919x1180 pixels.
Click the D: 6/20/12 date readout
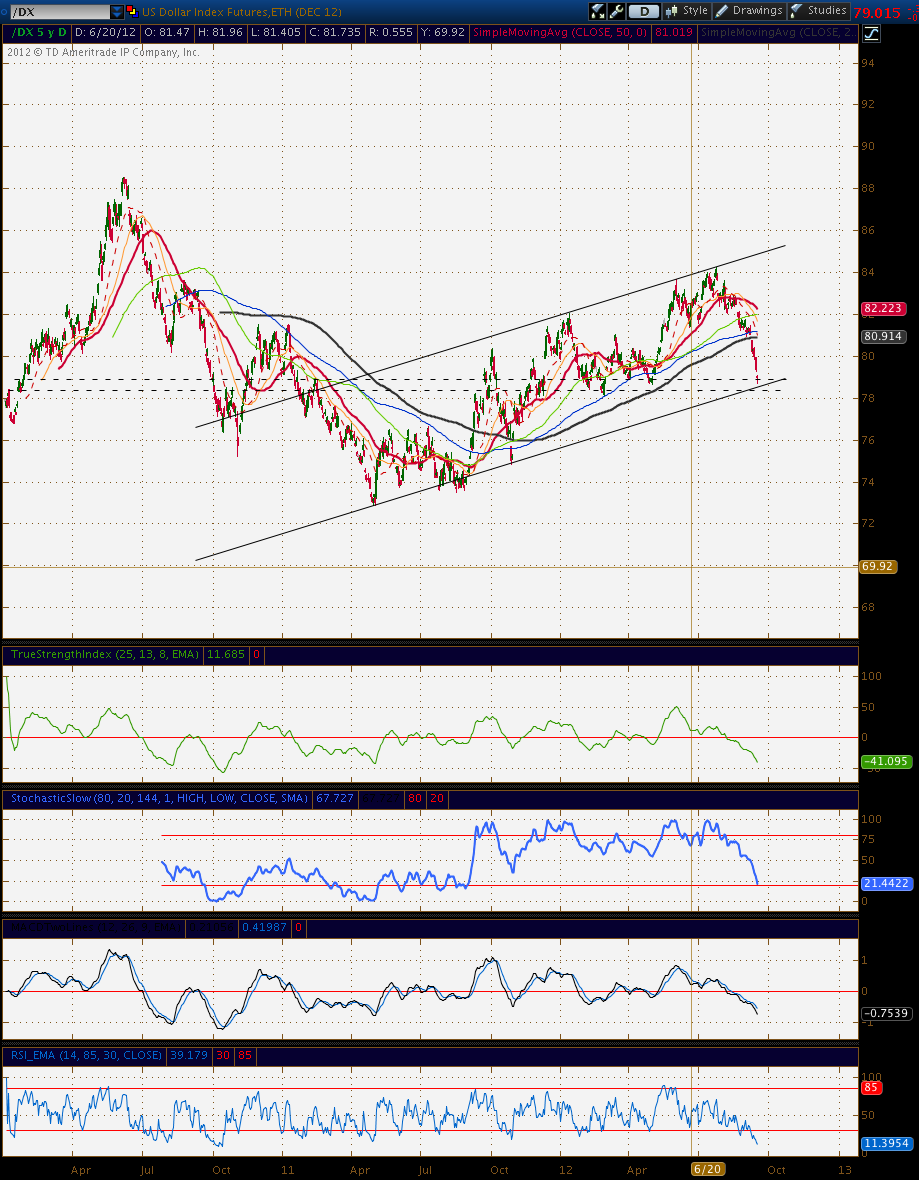[x=105, y=32]
